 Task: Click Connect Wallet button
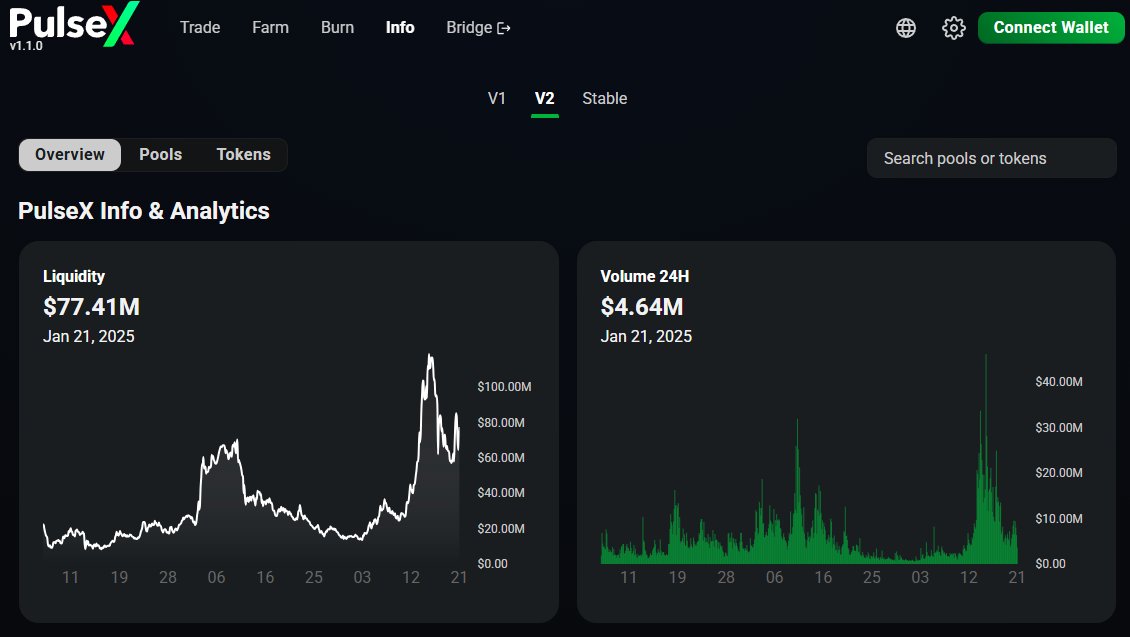1051,27
